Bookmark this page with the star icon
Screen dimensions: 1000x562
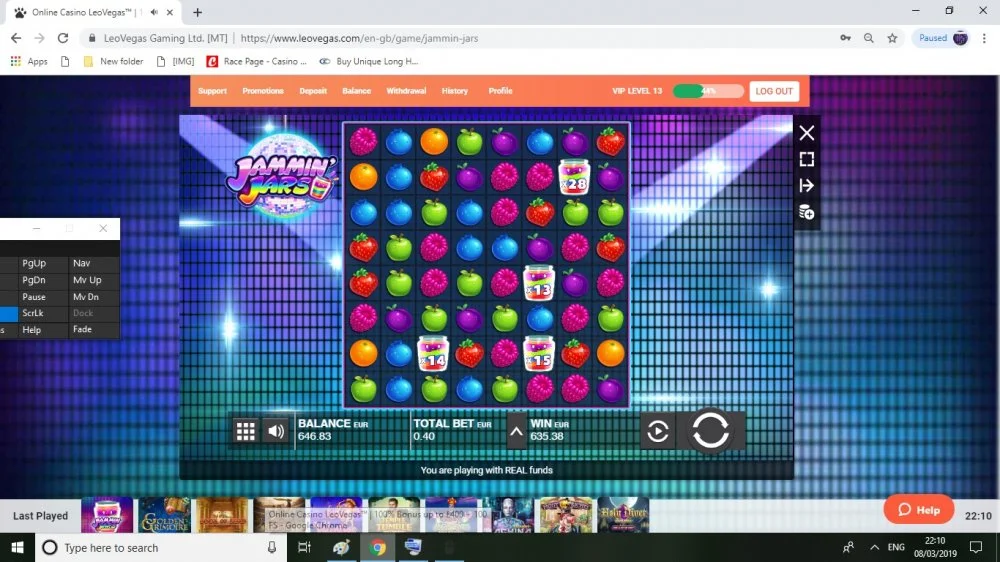click(892, 38)
